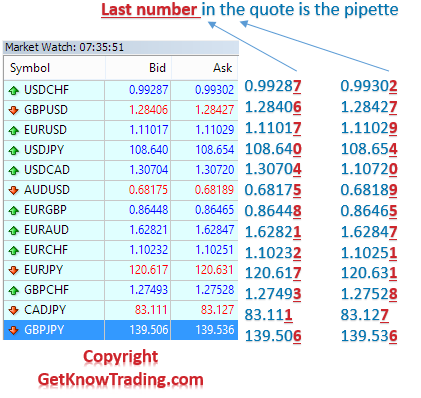Click EURUSD bid price 1.11017 in table
The image size is (421, 398).
[148, 130]
